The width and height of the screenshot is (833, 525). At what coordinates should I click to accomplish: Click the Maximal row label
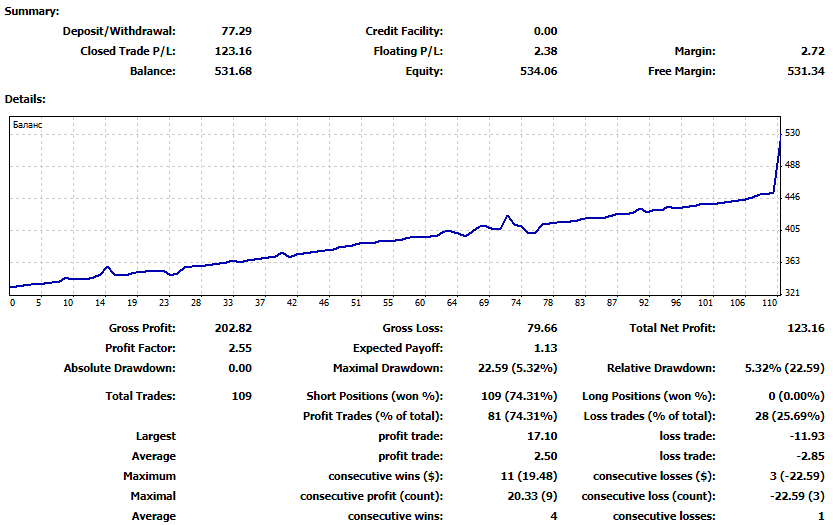pos(153,496)
